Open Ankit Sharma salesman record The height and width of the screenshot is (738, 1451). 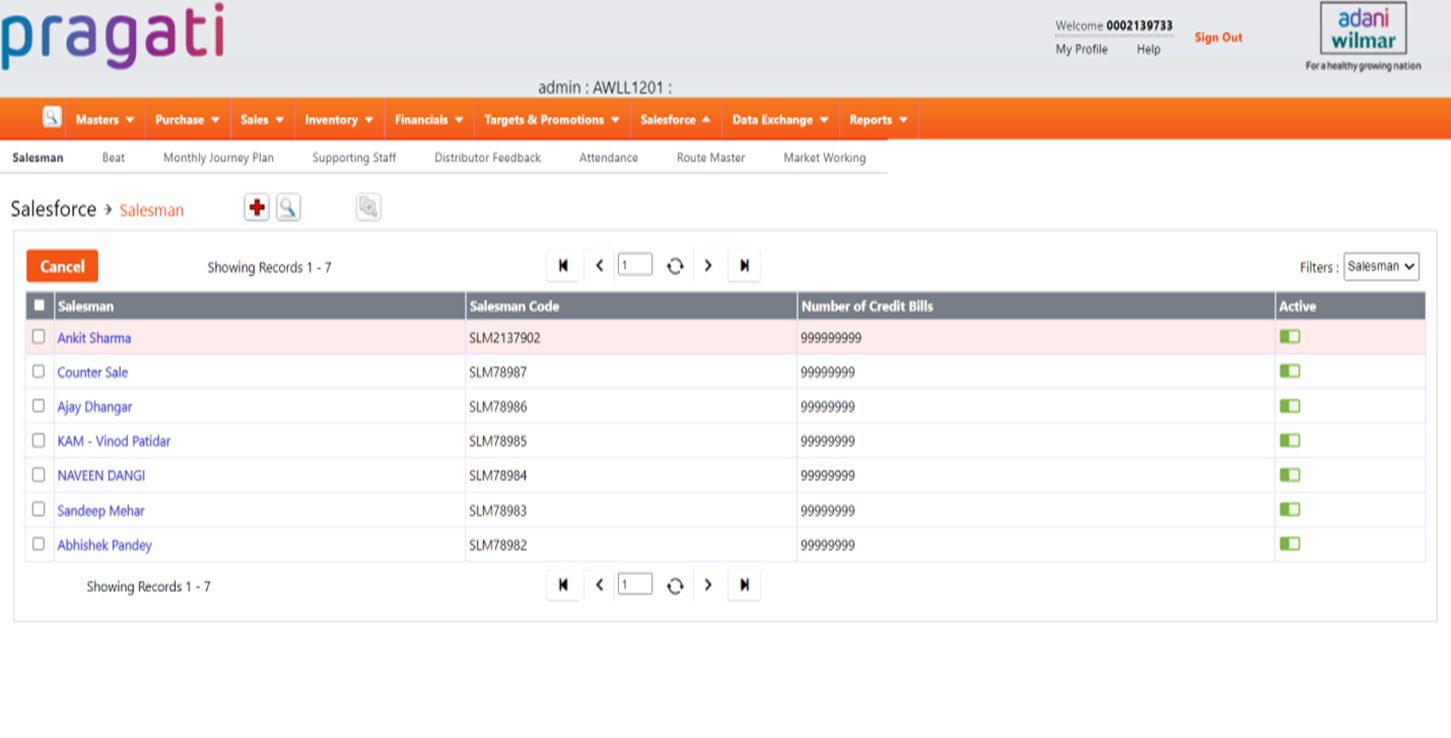(94, 338)
